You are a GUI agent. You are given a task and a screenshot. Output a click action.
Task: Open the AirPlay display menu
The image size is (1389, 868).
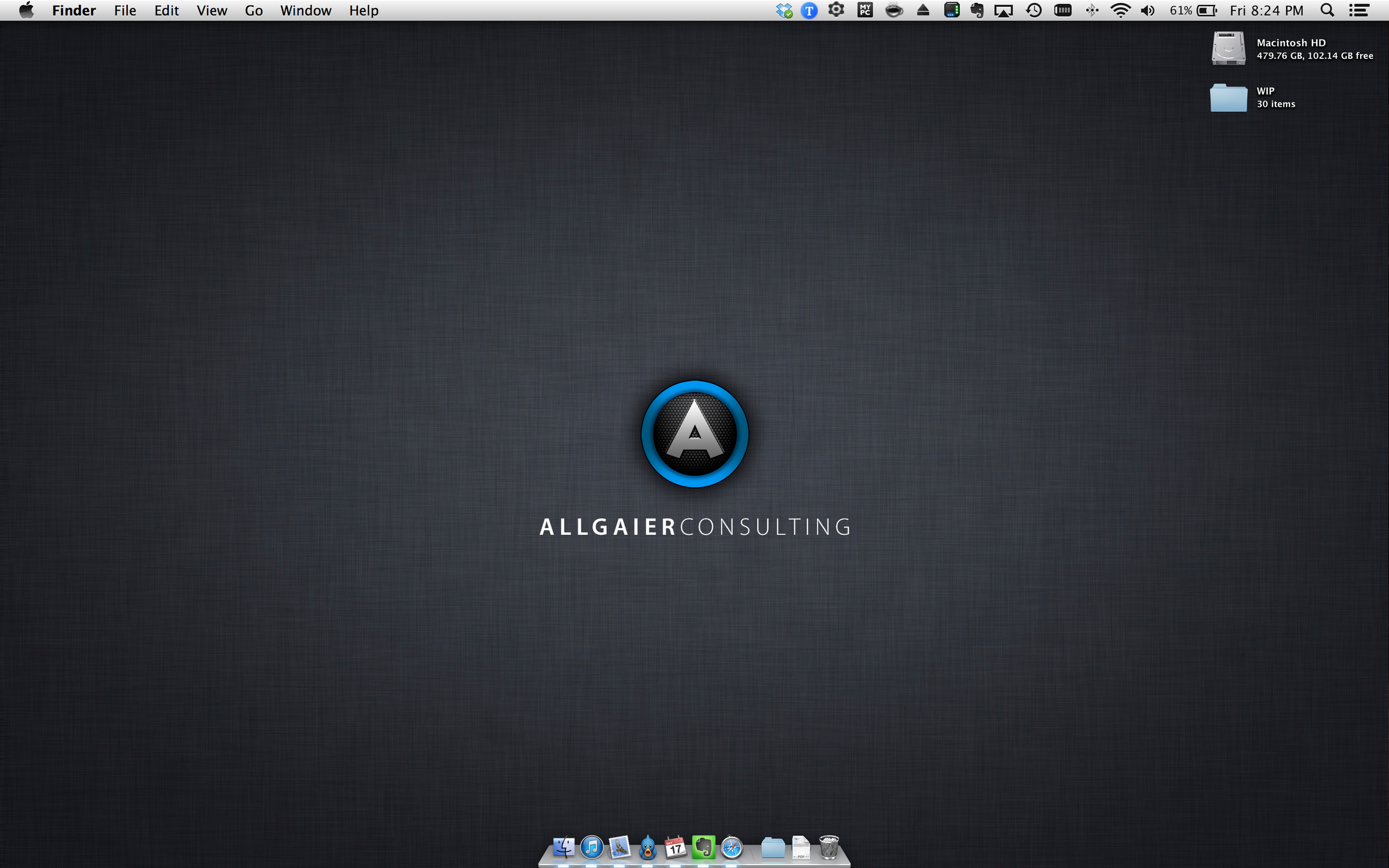[1003, 11]
